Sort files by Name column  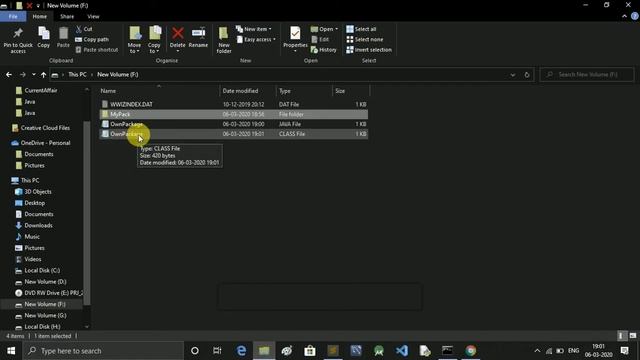pos(159,91)
